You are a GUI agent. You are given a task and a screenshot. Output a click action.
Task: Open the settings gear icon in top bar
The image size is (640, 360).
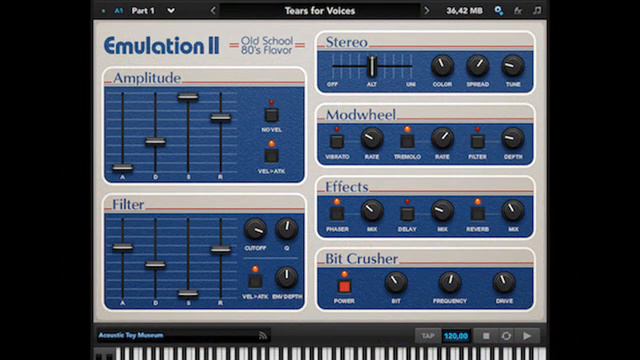(498, 11)
